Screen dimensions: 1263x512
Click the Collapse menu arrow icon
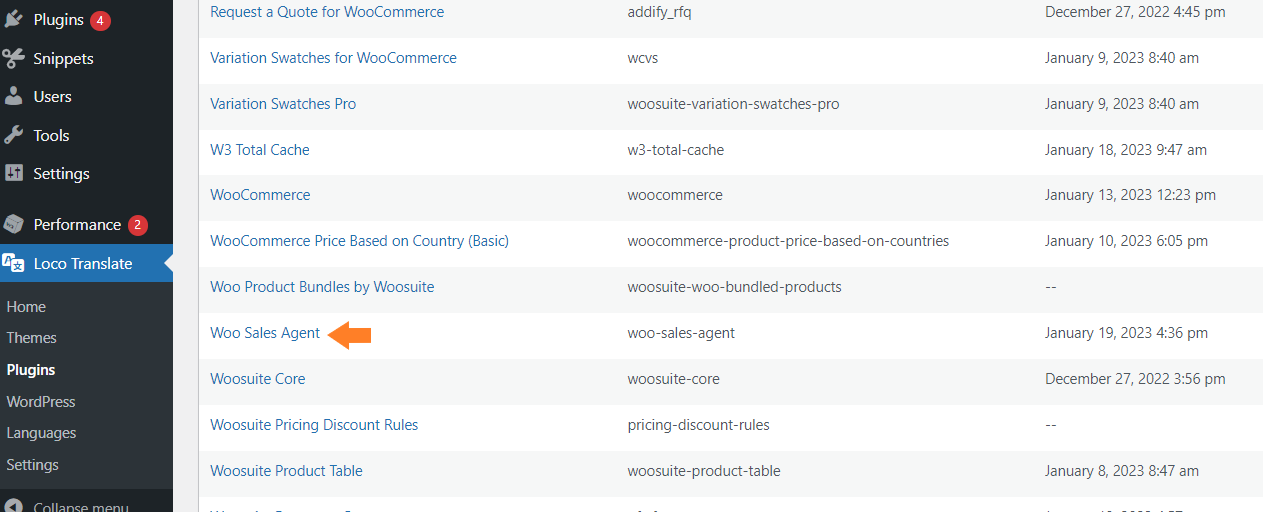14,506
